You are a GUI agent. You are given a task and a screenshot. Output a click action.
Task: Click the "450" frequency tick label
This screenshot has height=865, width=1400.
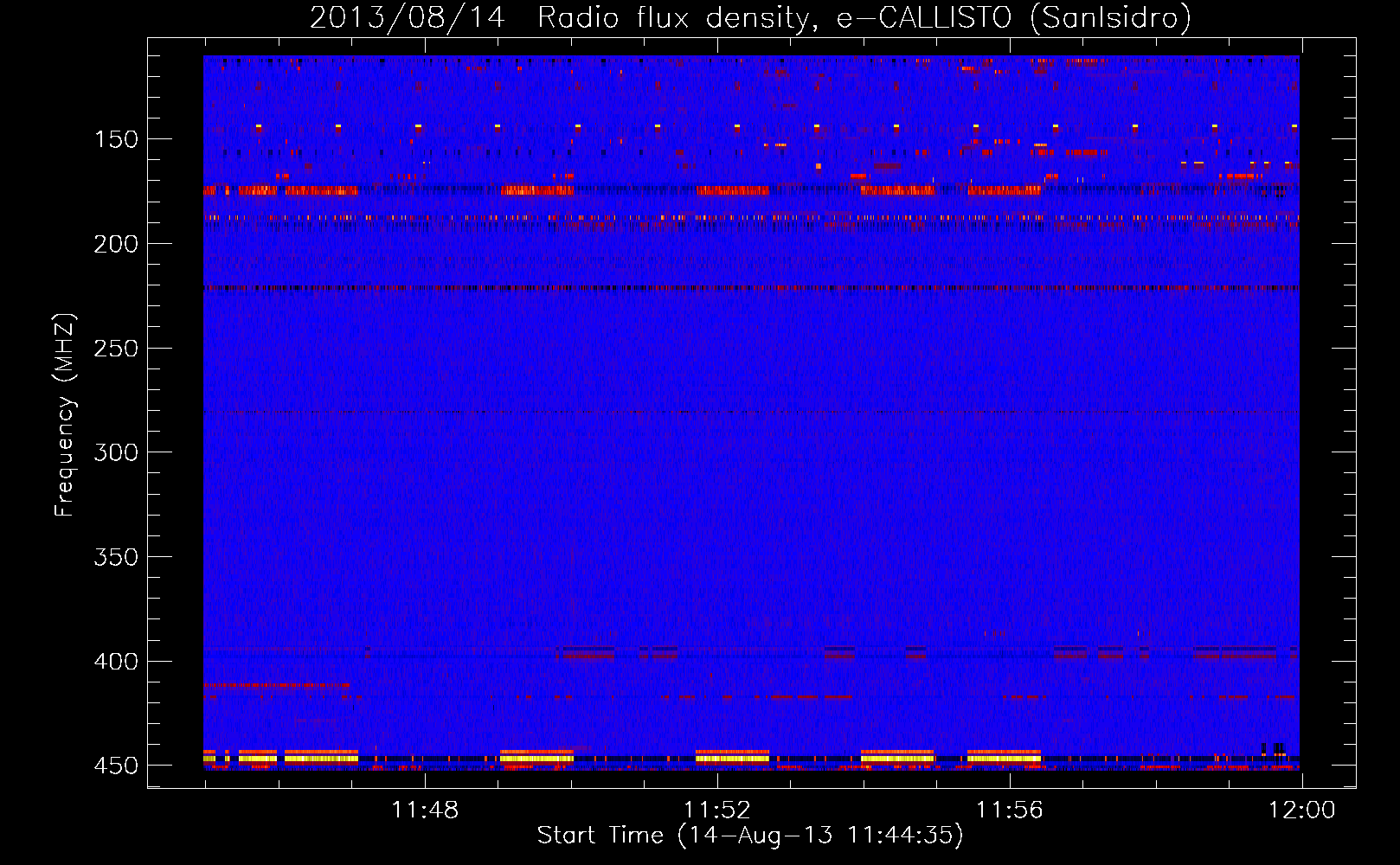116,766
